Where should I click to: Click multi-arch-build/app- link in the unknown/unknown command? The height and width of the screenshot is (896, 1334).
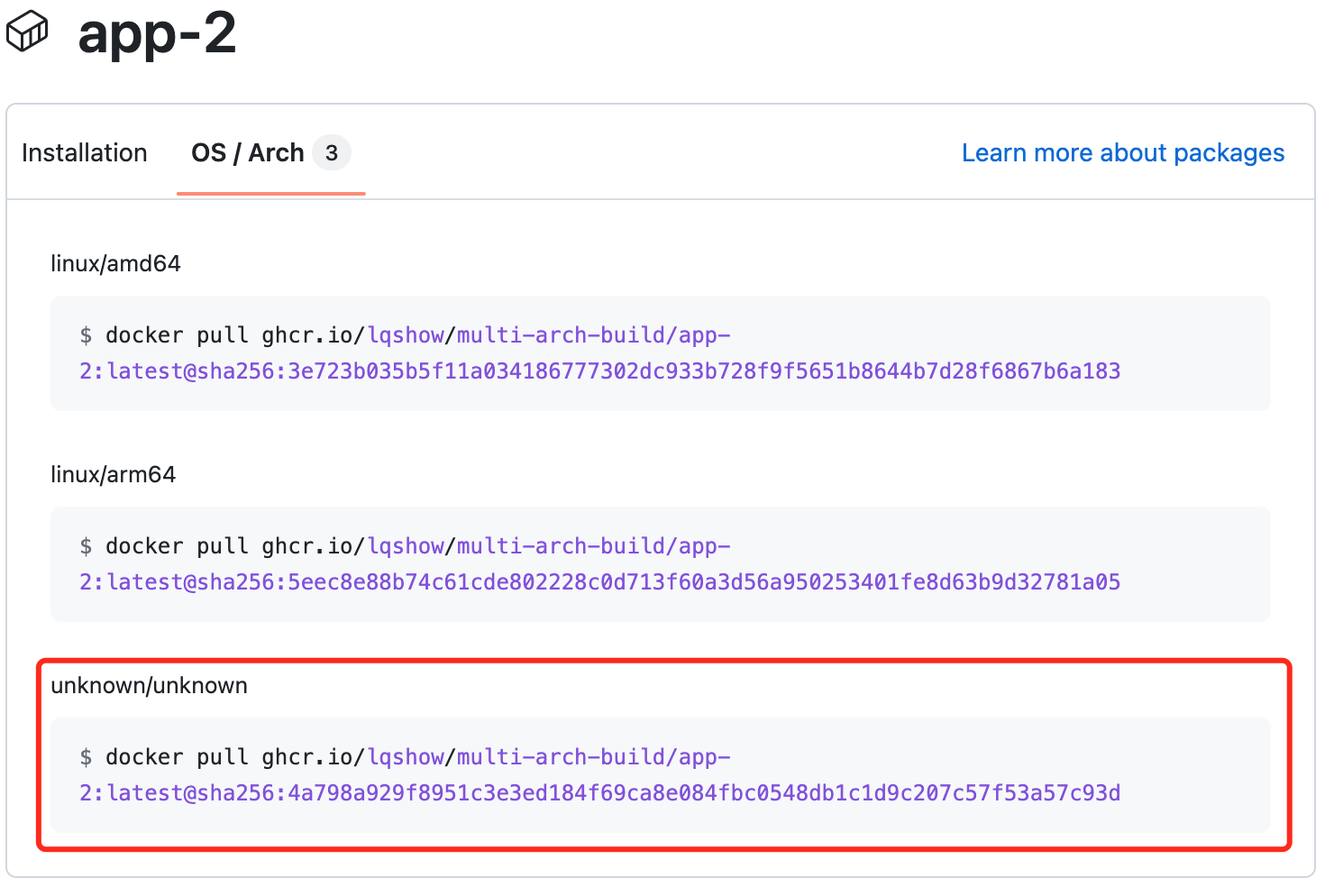coord(593,757)
